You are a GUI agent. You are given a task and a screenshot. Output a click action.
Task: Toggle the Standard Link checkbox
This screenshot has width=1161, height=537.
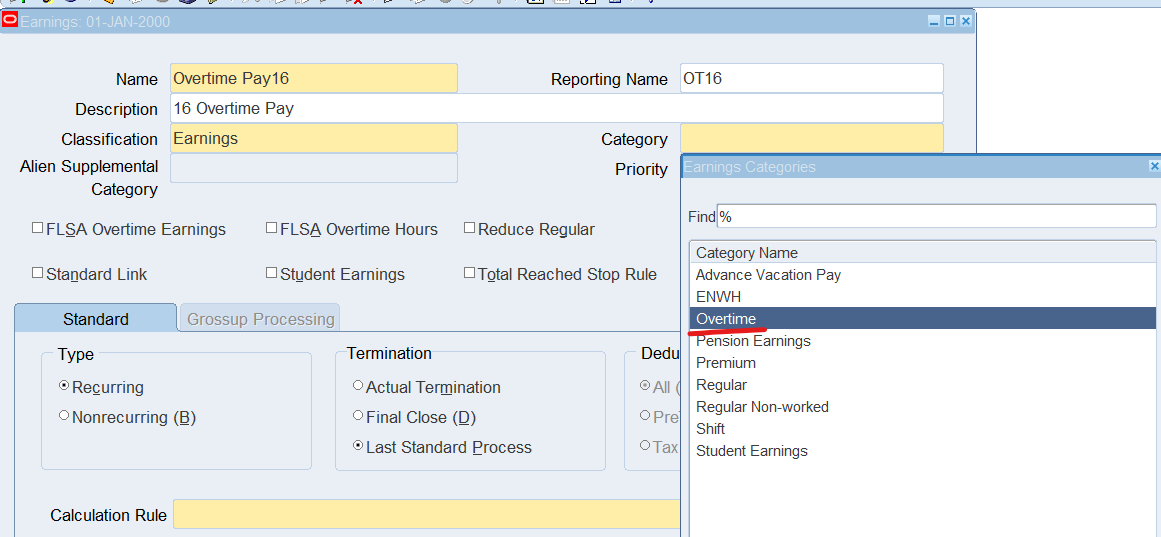[38, 273]
